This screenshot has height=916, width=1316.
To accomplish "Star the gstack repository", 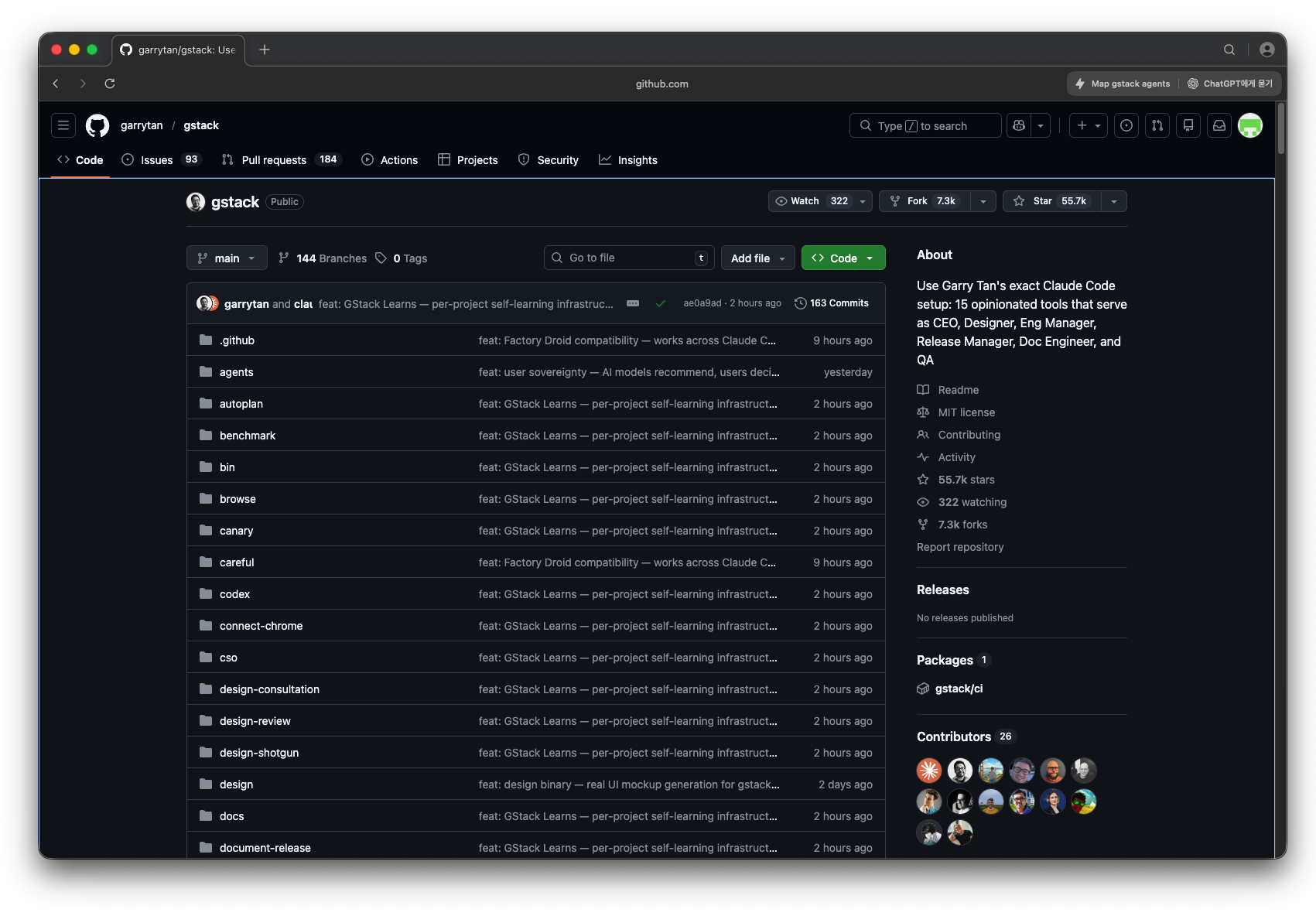I will 1051,201.
